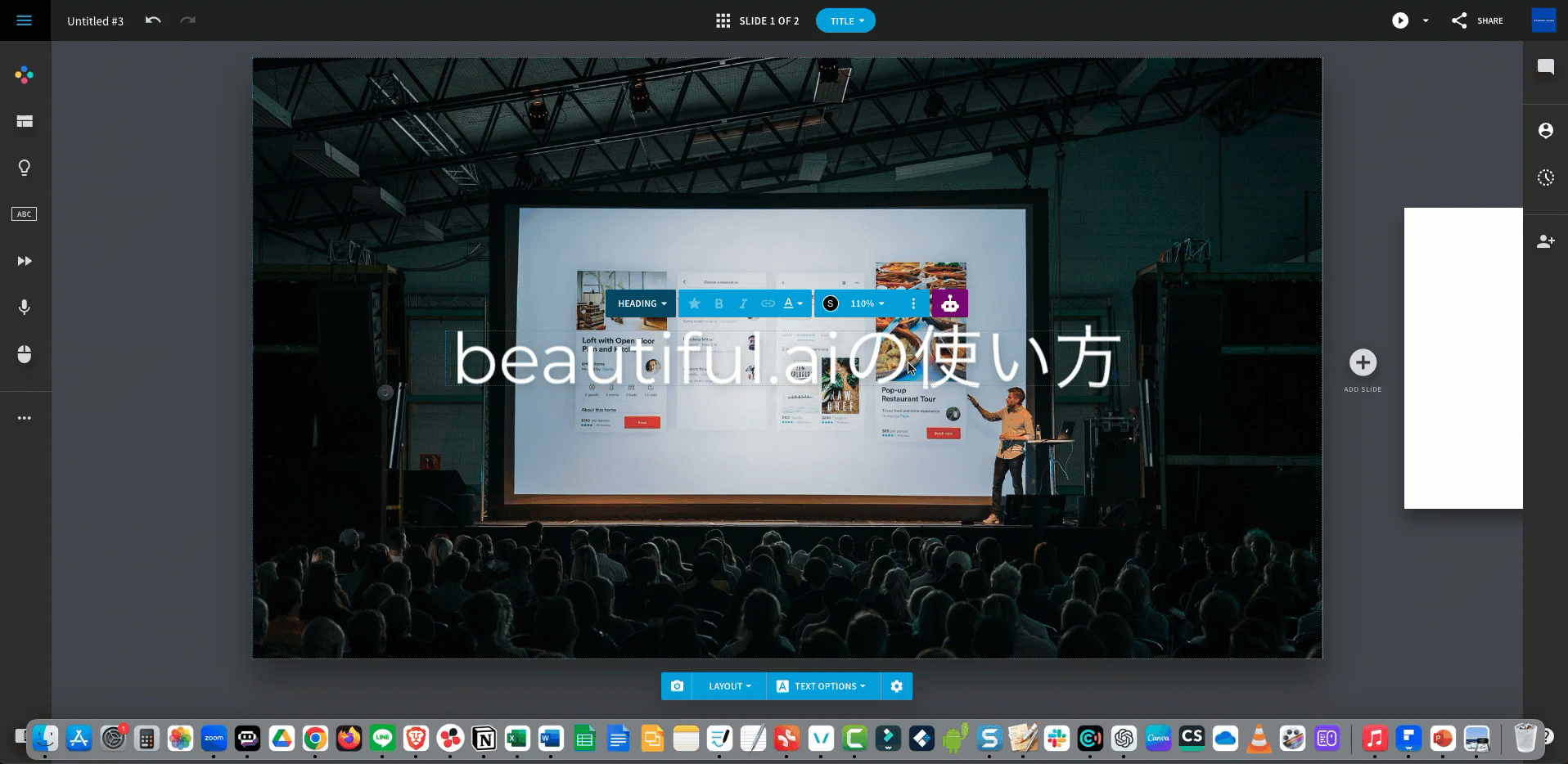Open Google Chrome from the dock

click(315, 739)
